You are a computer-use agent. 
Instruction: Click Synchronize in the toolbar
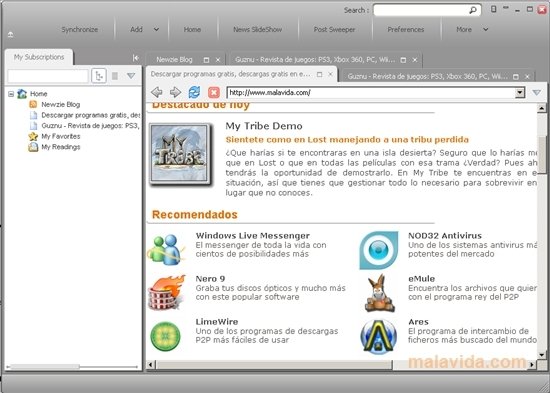pyautogui.click(x=80, y=29)
